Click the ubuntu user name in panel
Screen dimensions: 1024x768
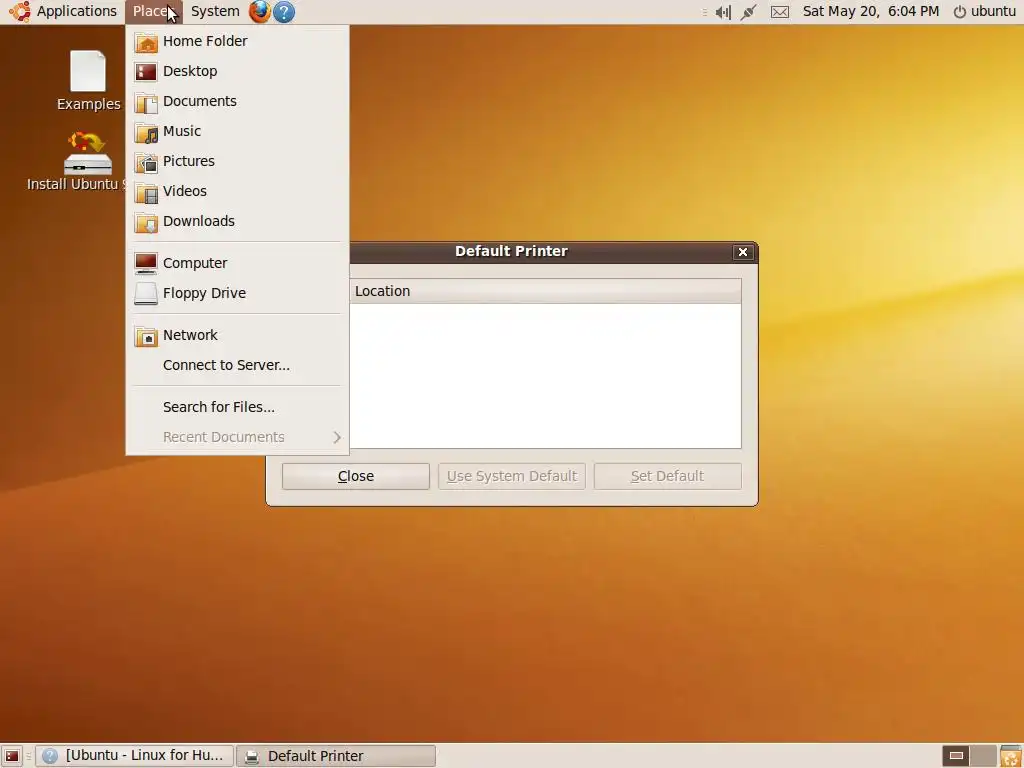tap(993, 11)
